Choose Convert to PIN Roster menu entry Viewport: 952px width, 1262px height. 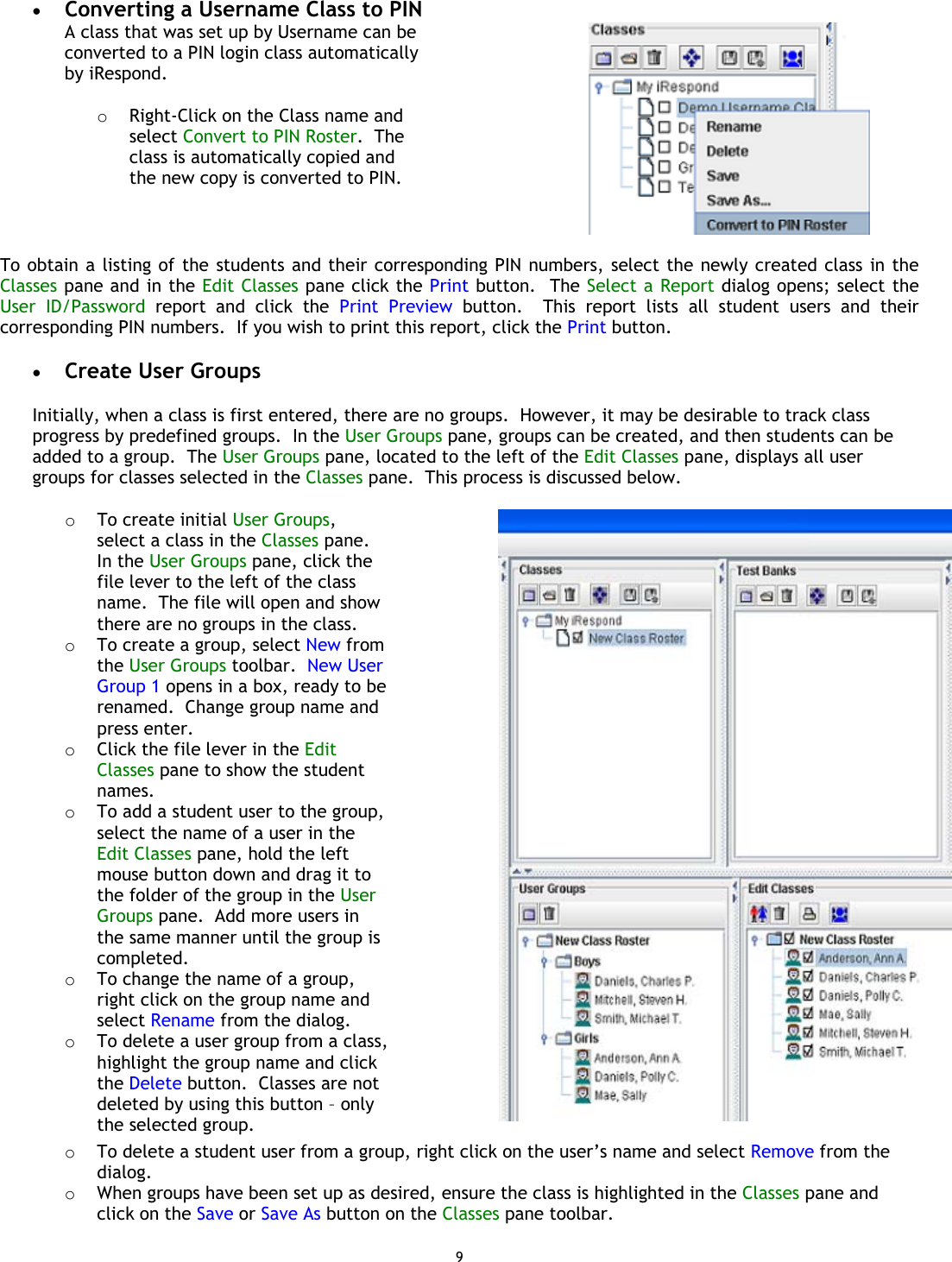point(781,224)
